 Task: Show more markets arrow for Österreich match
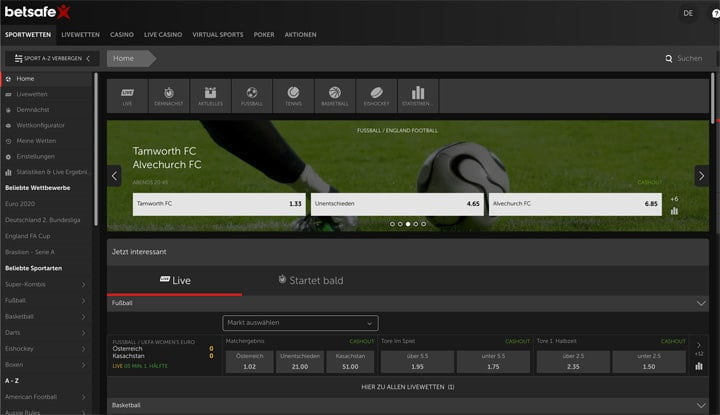pos(699,345)
